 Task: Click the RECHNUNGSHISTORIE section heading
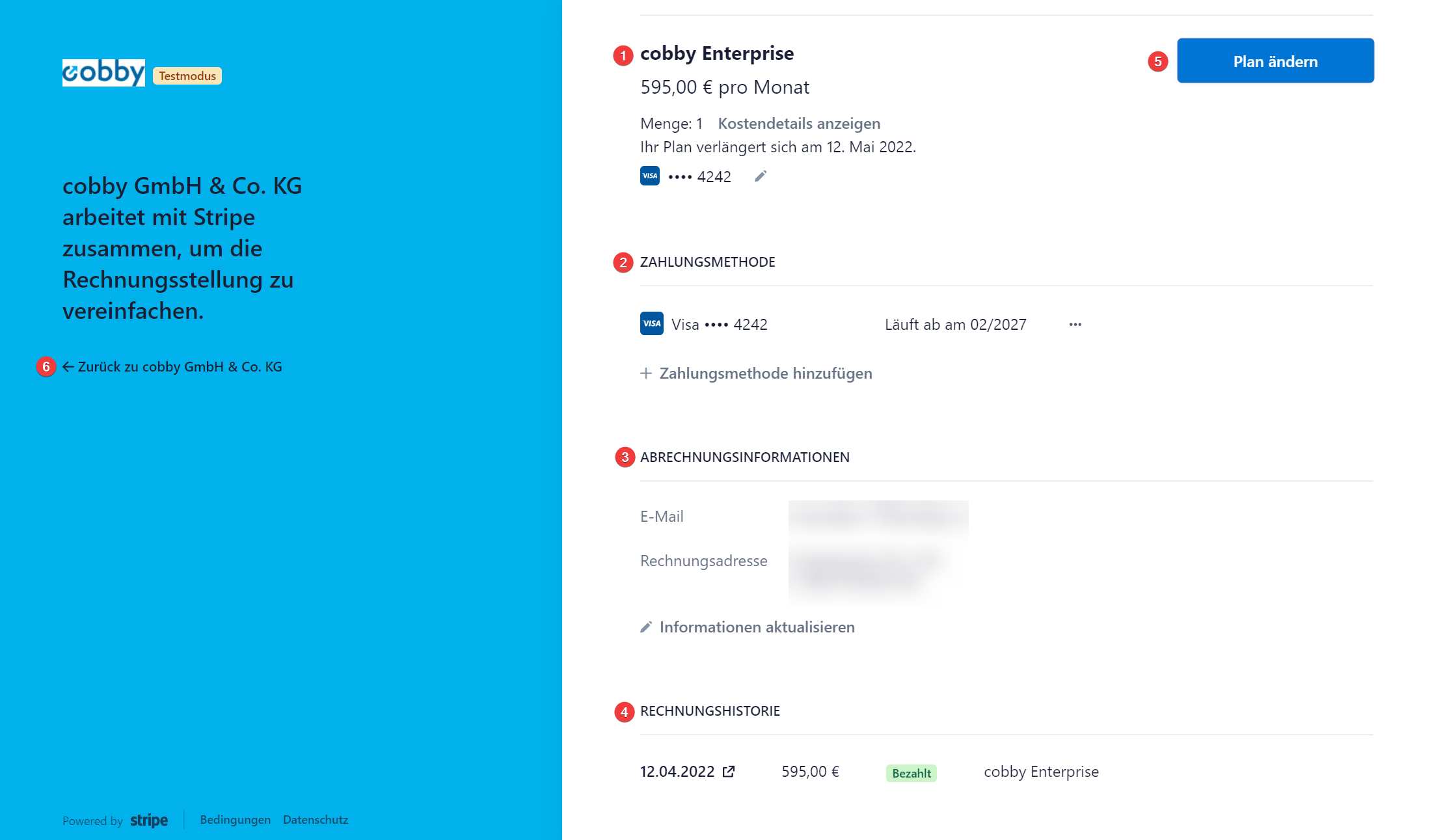710,711
